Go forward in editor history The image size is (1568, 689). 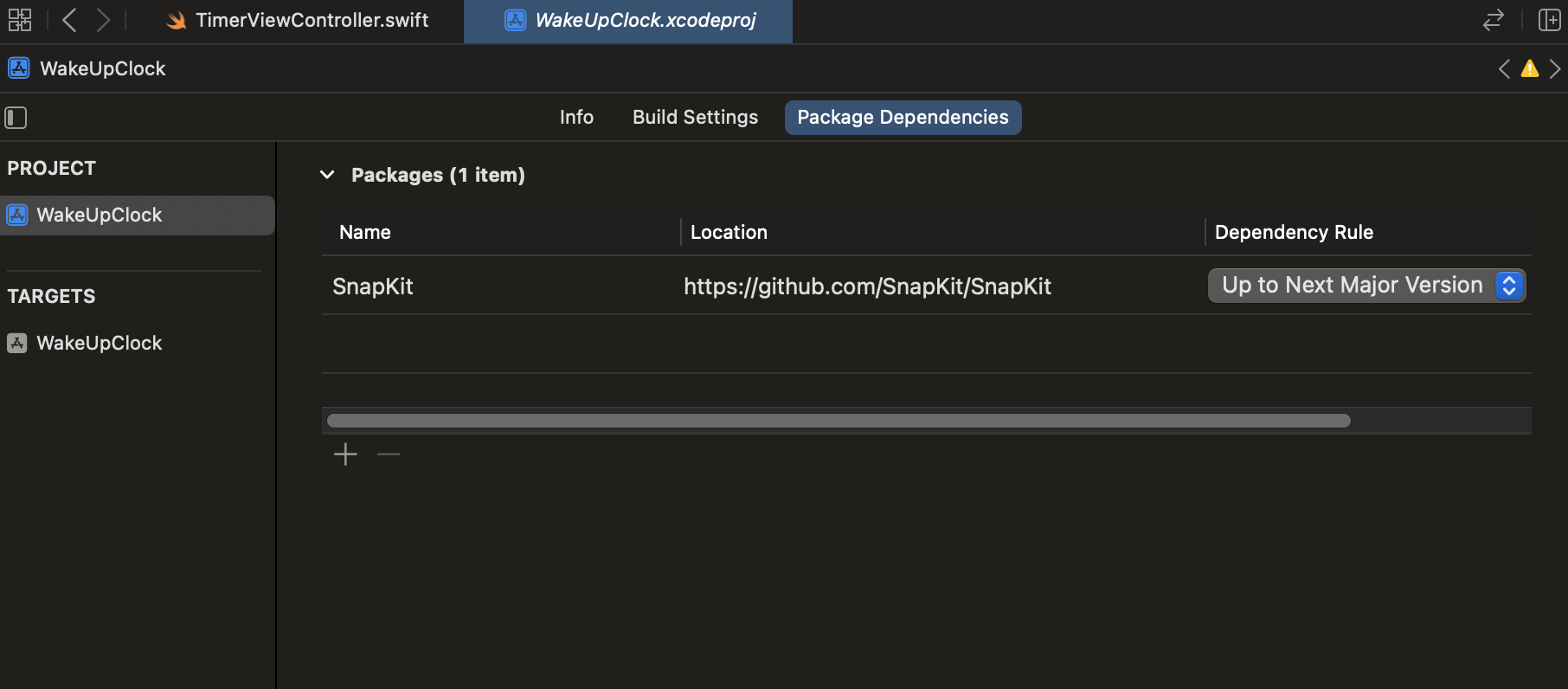(x=103, y=20)
